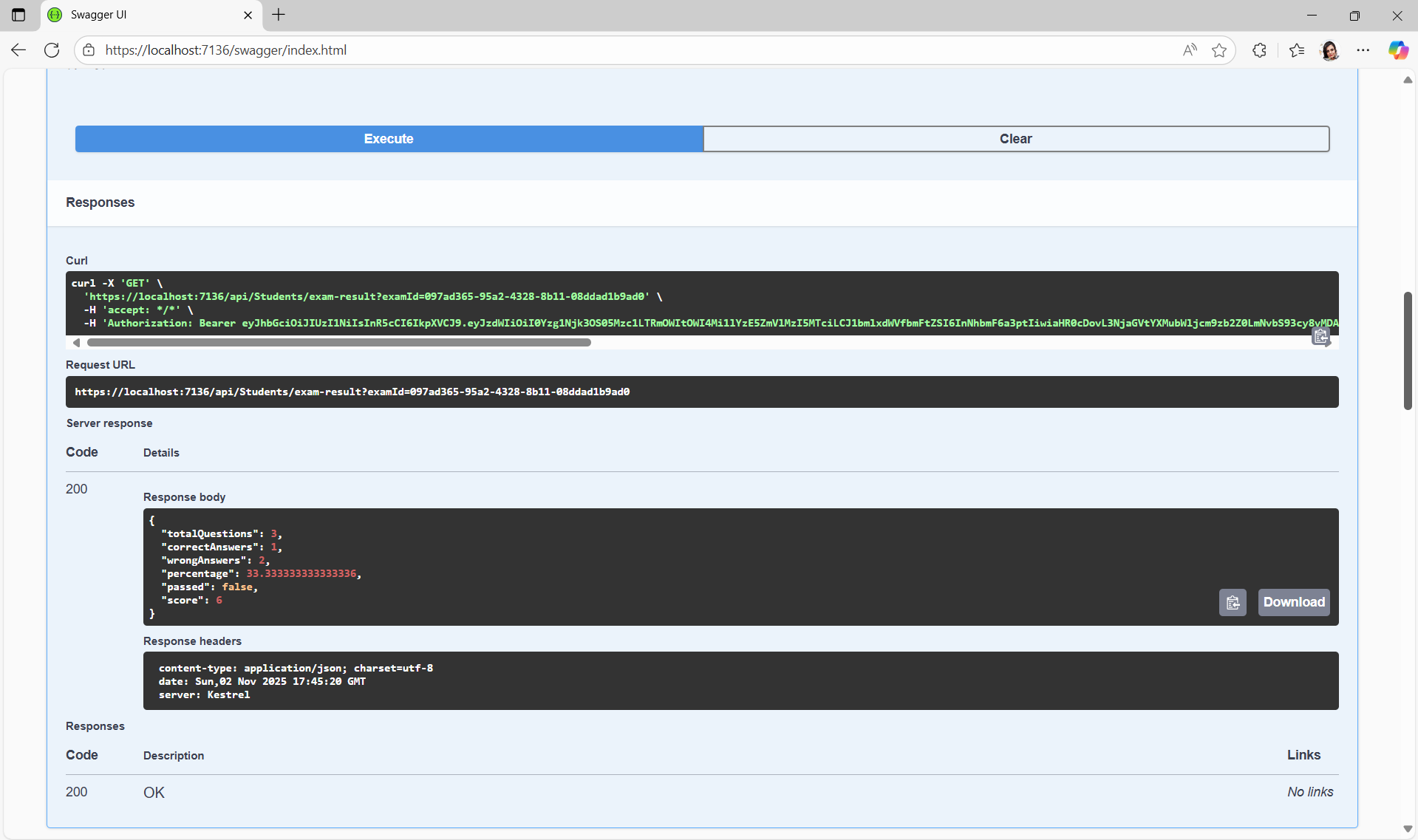Open the Copilot sidebar

1398,50
